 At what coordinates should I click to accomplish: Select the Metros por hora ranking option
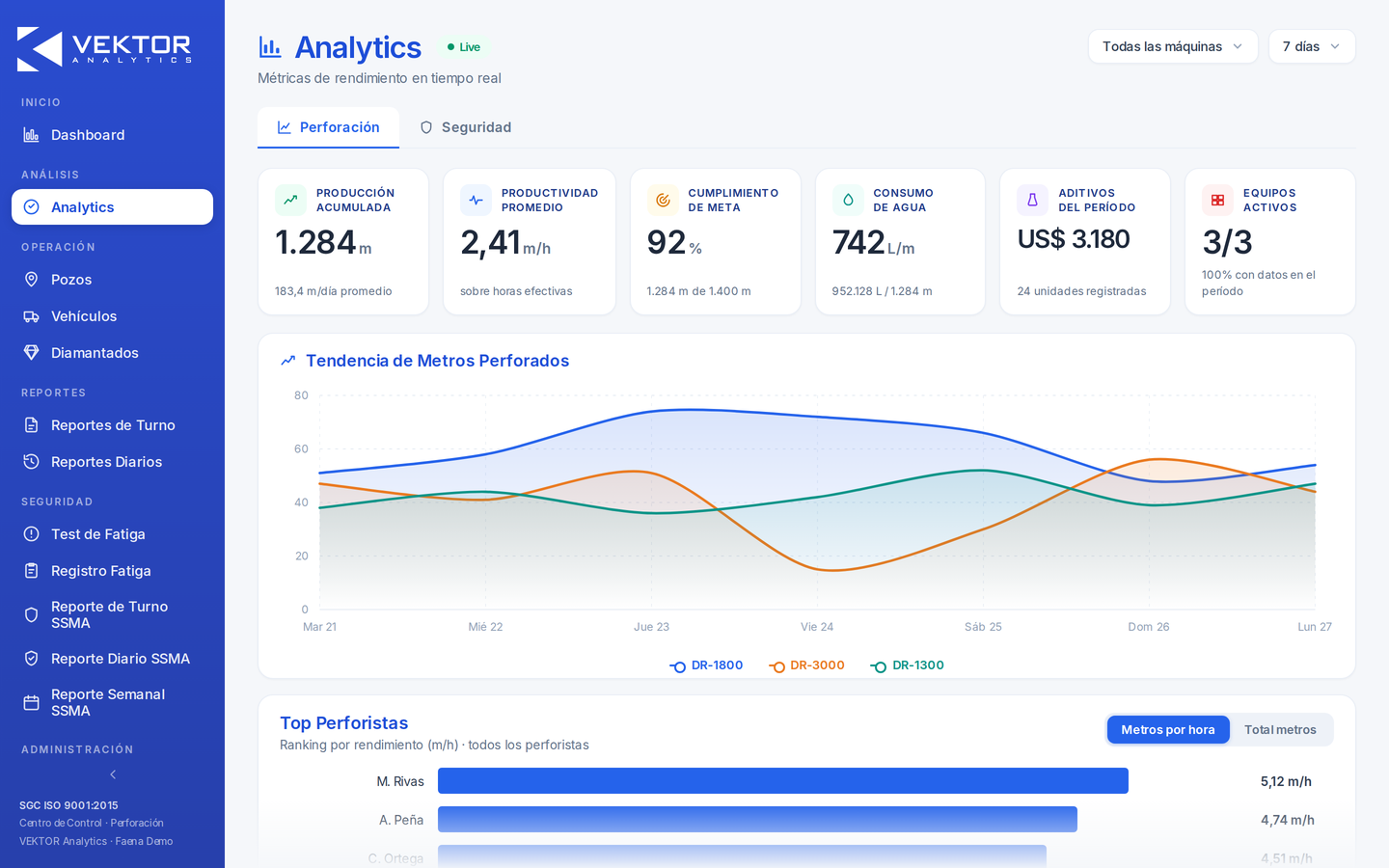point(1168,730)
